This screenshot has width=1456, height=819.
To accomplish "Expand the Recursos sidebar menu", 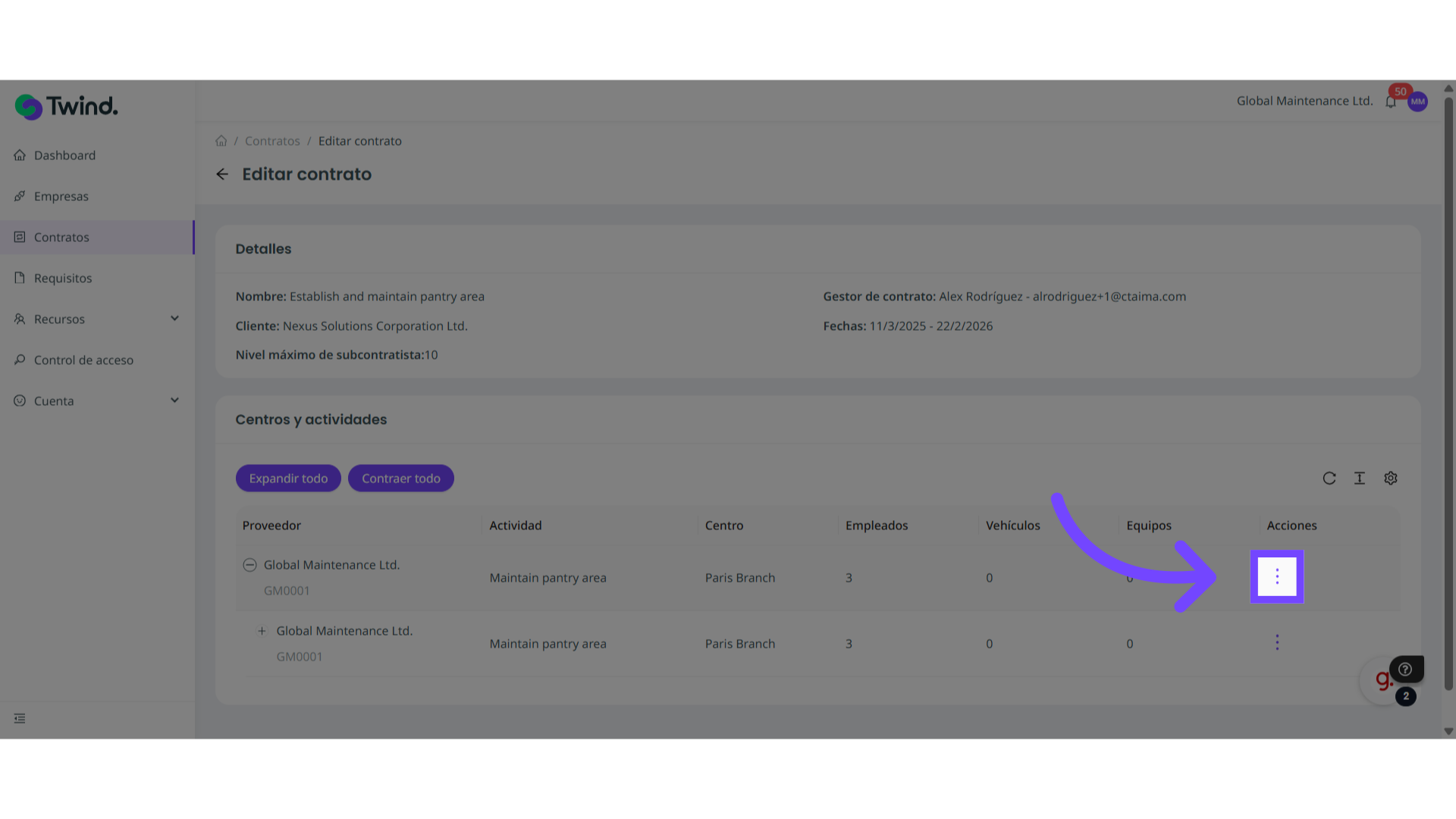I will 174,319.
